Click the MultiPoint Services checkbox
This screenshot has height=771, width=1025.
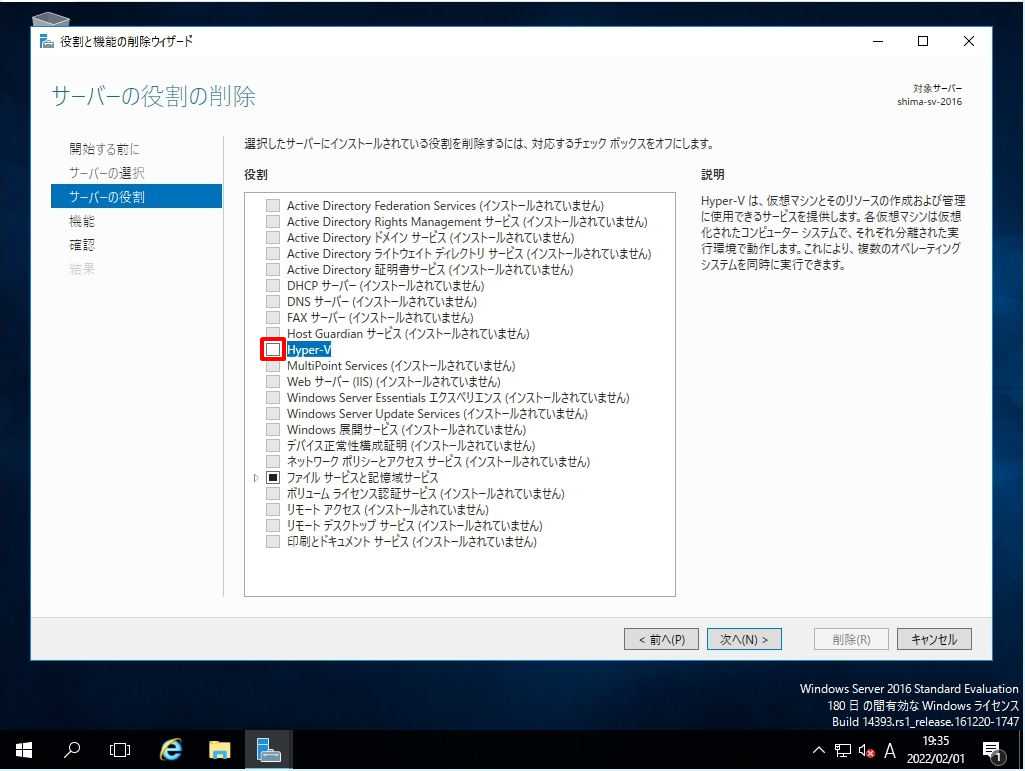(x=273, y=366)
